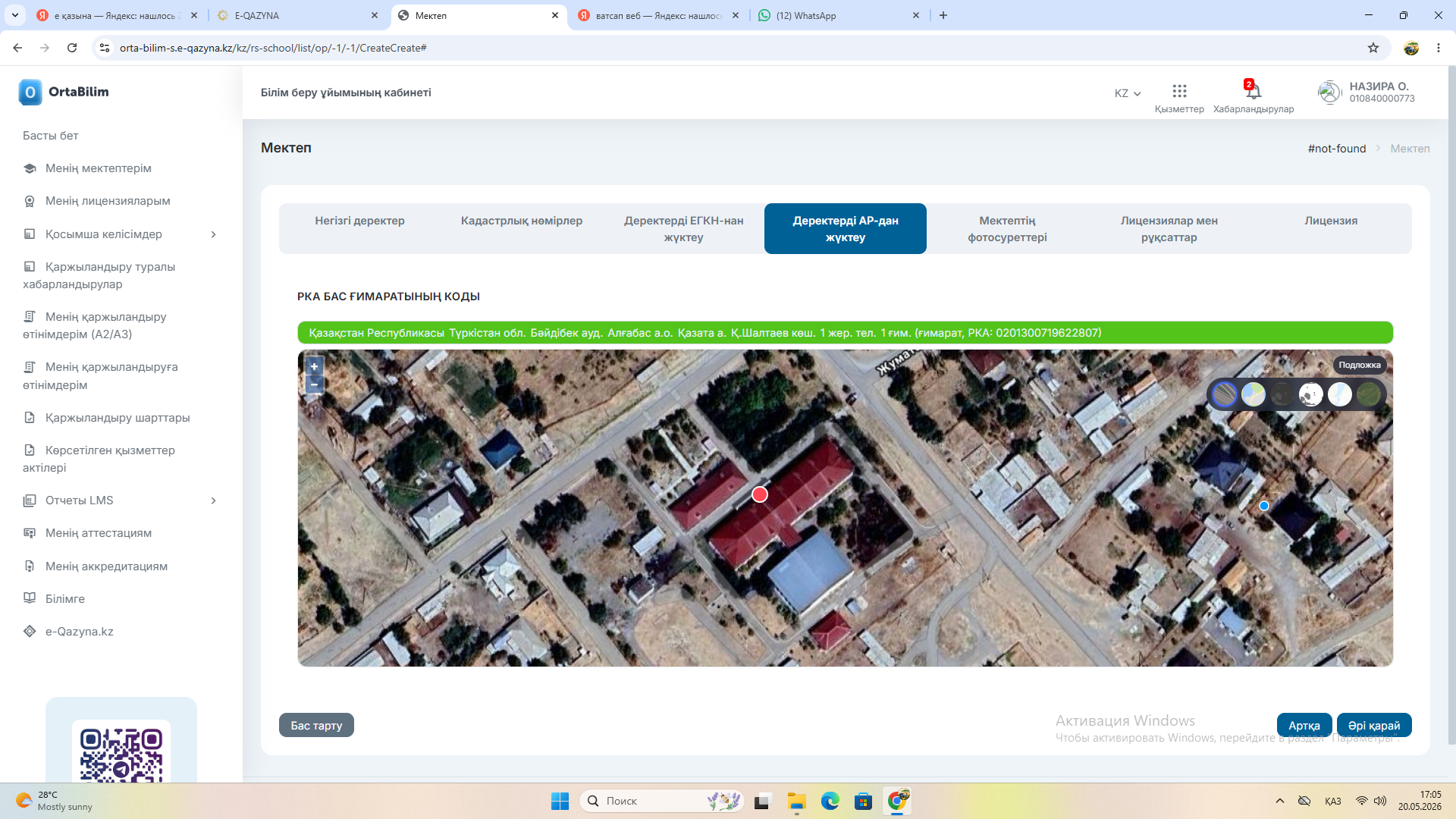Open Менің мектептерім in the sidebar
This screenshot has width=1456, height=819.
tap(99, 168)
